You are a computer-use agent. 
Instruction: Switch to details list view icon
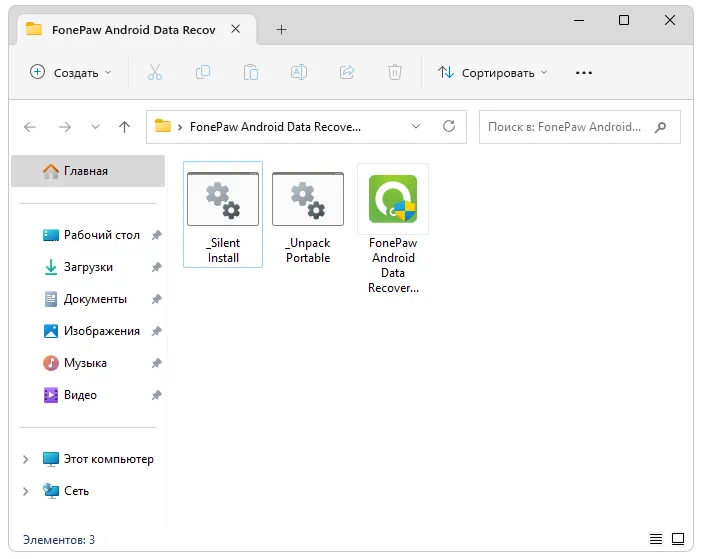[656, 539]
